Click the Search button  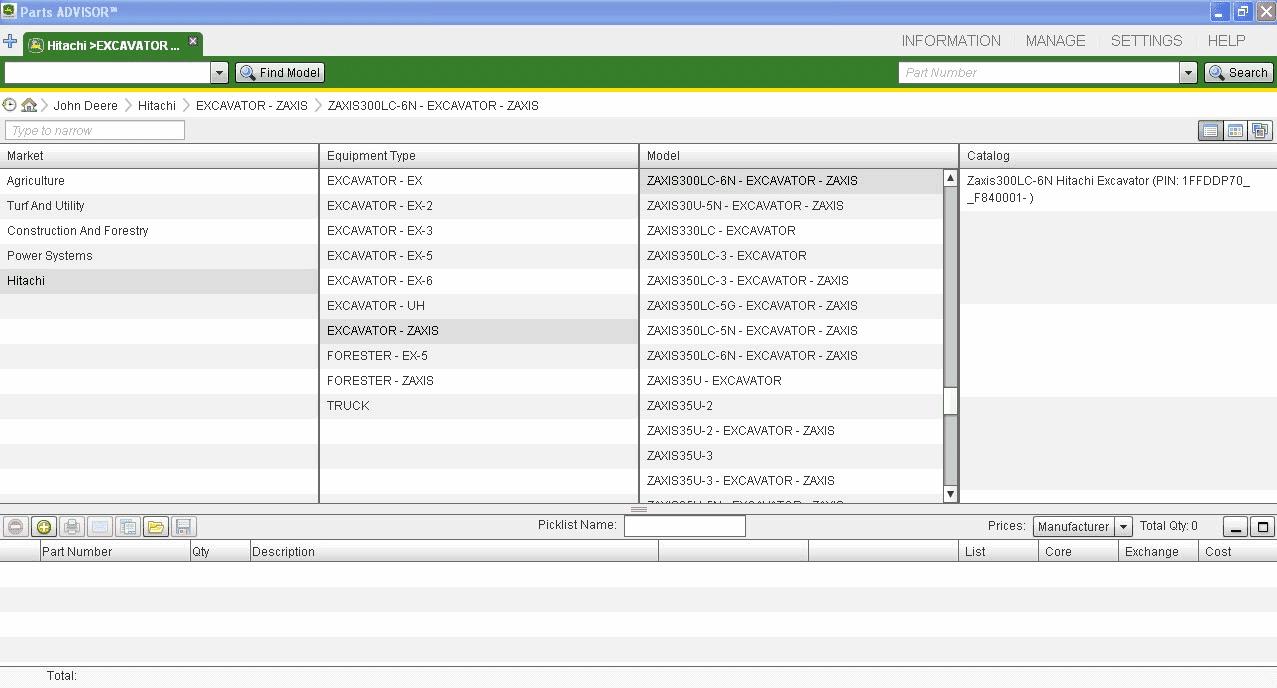pyautogui.click(x=1239, y=72)
